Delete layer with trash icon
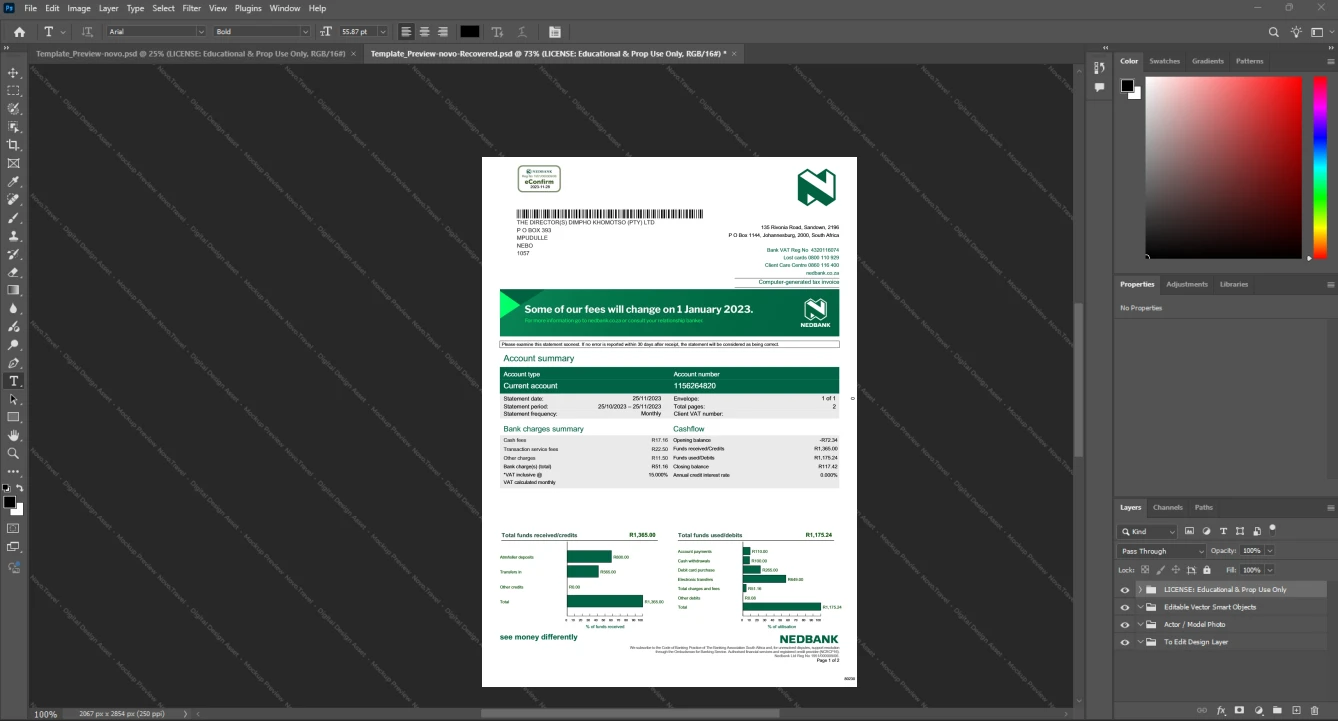This screenshot has width=1338, height=721. pyautogui.click(x=1315, y=711)
